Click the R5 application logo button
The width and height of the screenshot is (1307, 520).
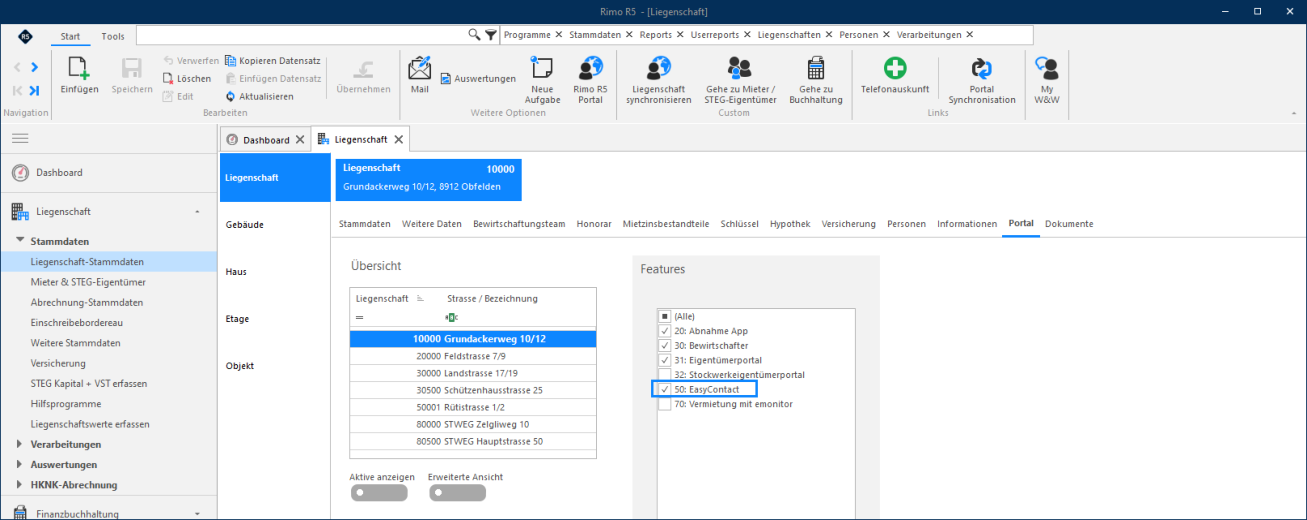pyautogui.click(x=25, y=36)
